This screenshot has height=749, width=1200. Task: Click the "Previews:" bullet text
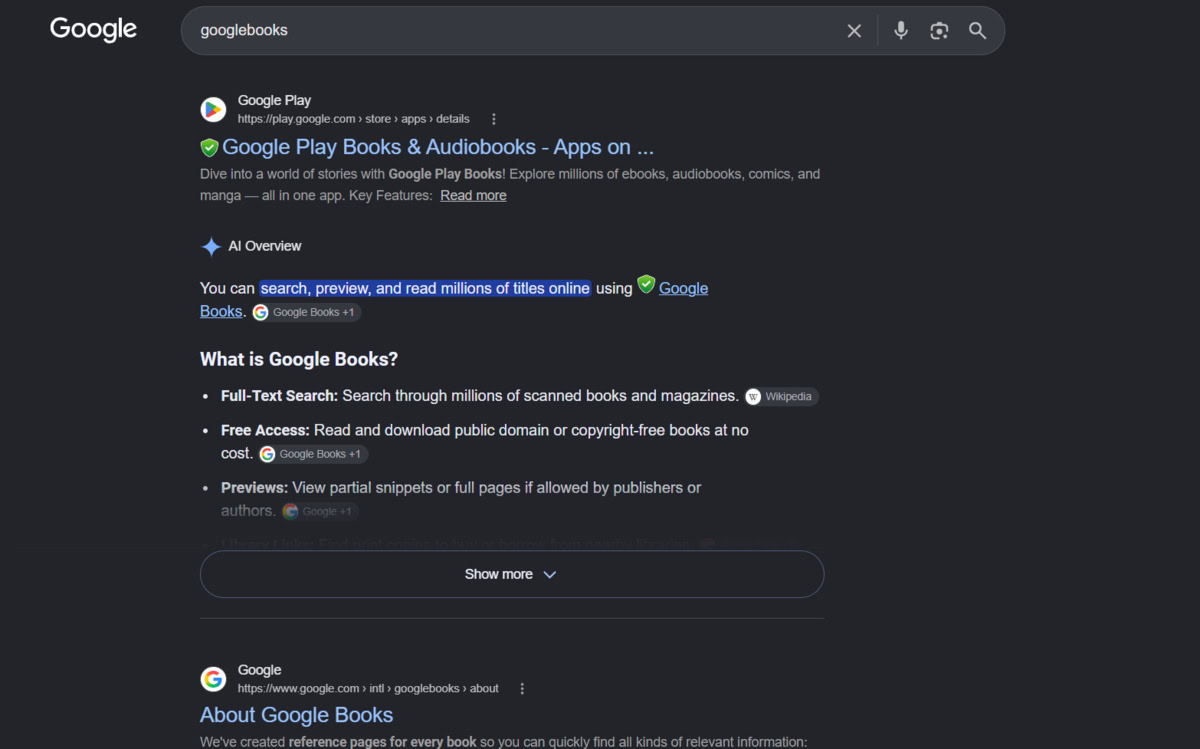(x=254, y=488)
